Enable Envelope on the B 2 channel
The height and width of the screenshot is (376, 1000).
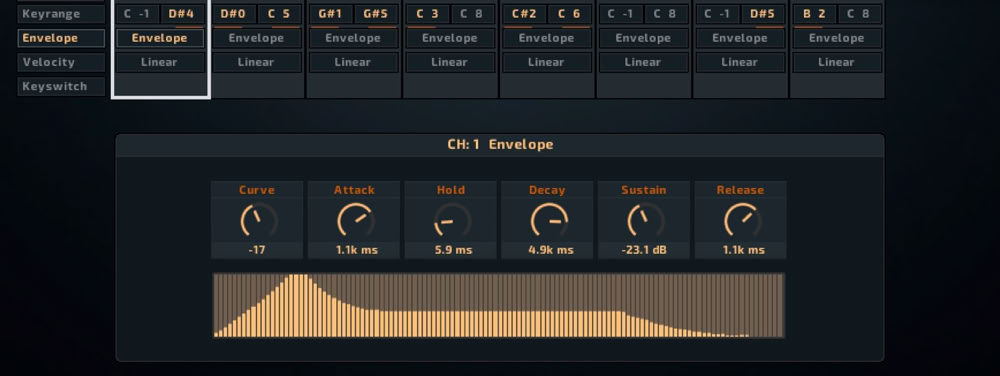(x=837, y=38)
